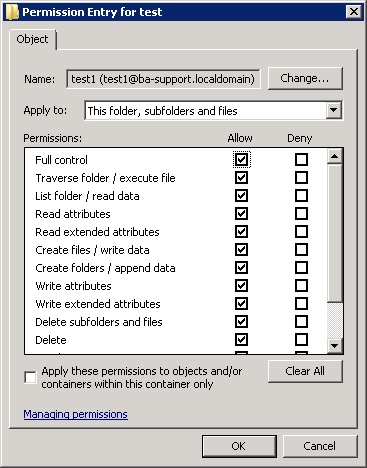Uncheck Allow for Write extended attributes

point(241,304)
